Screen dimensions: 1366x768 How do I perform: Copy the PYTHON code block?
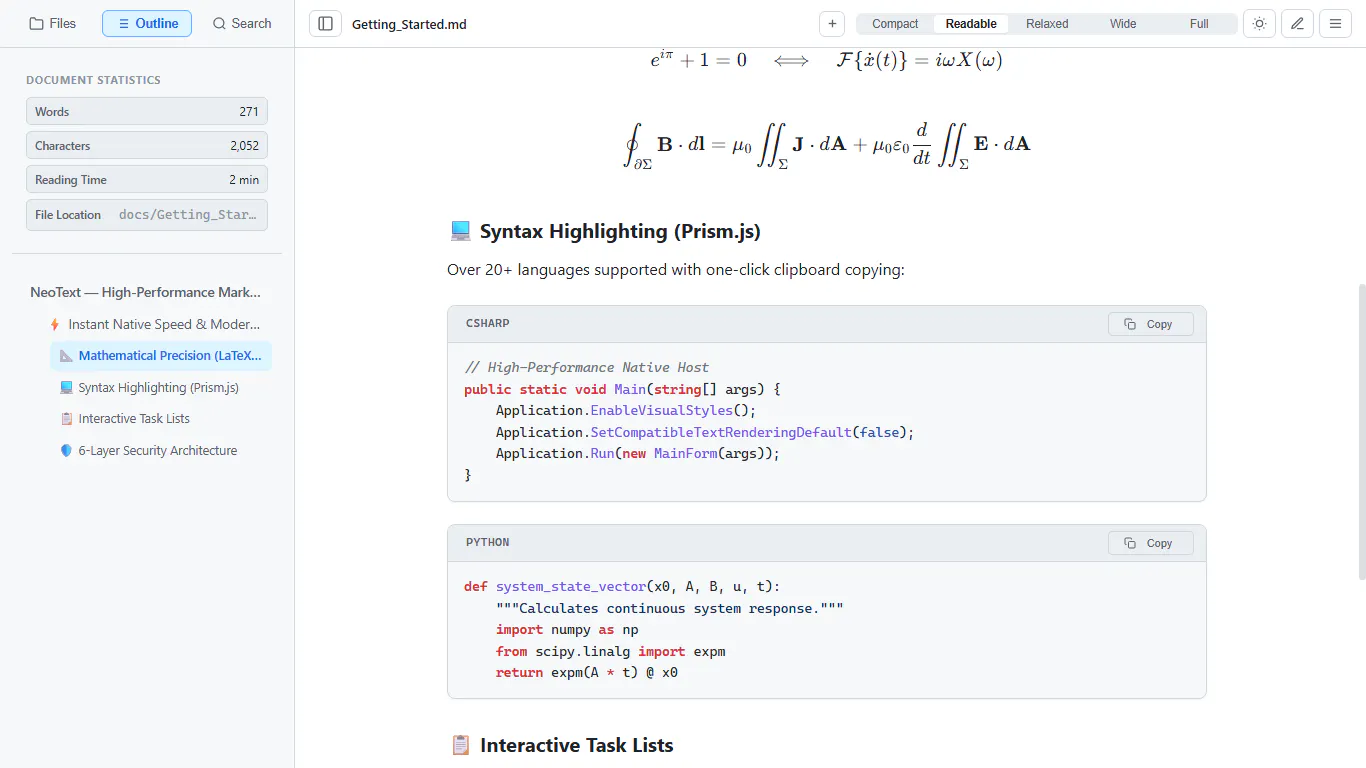(x=1150, y=543)
